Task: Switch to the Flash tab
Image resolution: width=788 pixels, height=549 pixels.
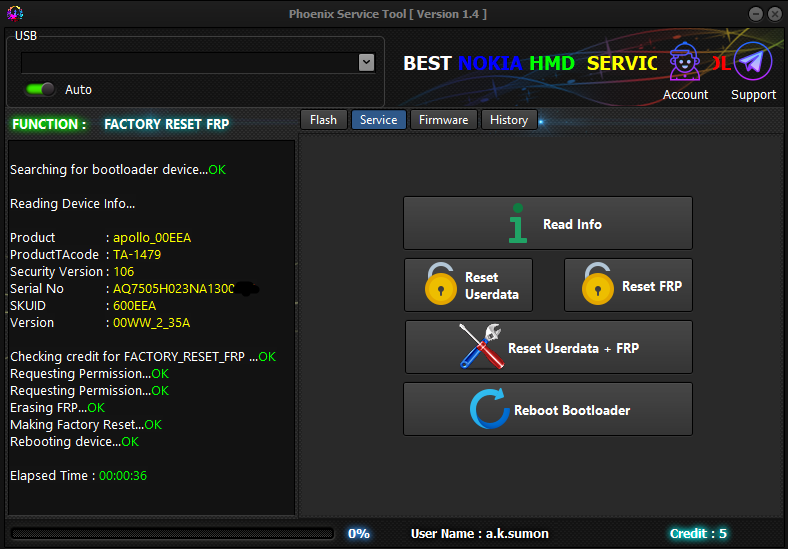Action: [x=324, y=120]
